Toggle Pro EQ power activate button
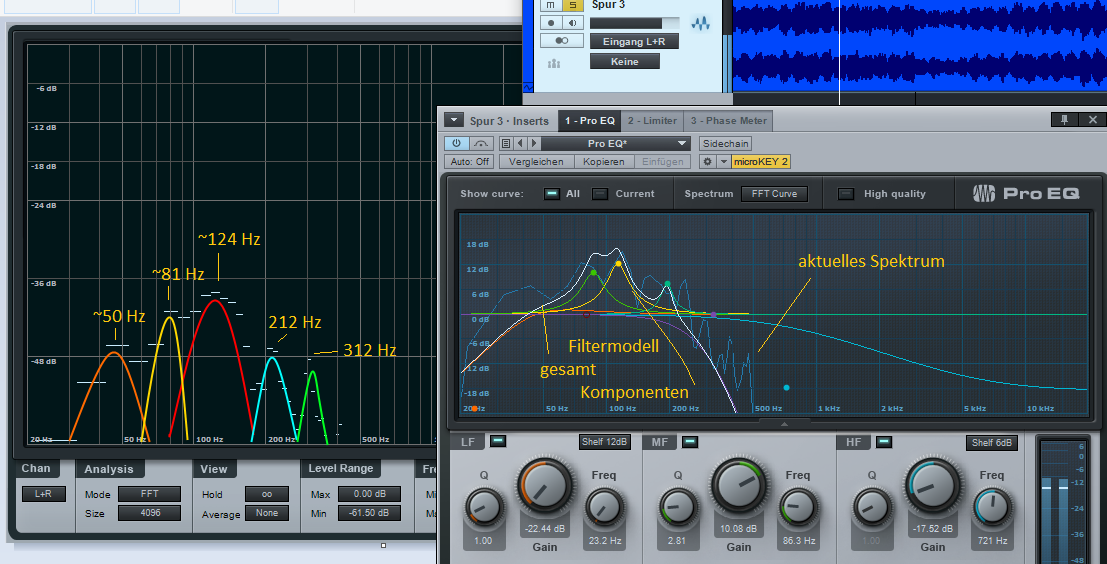Screen dimensions: 1107x564 pos(456,143)
